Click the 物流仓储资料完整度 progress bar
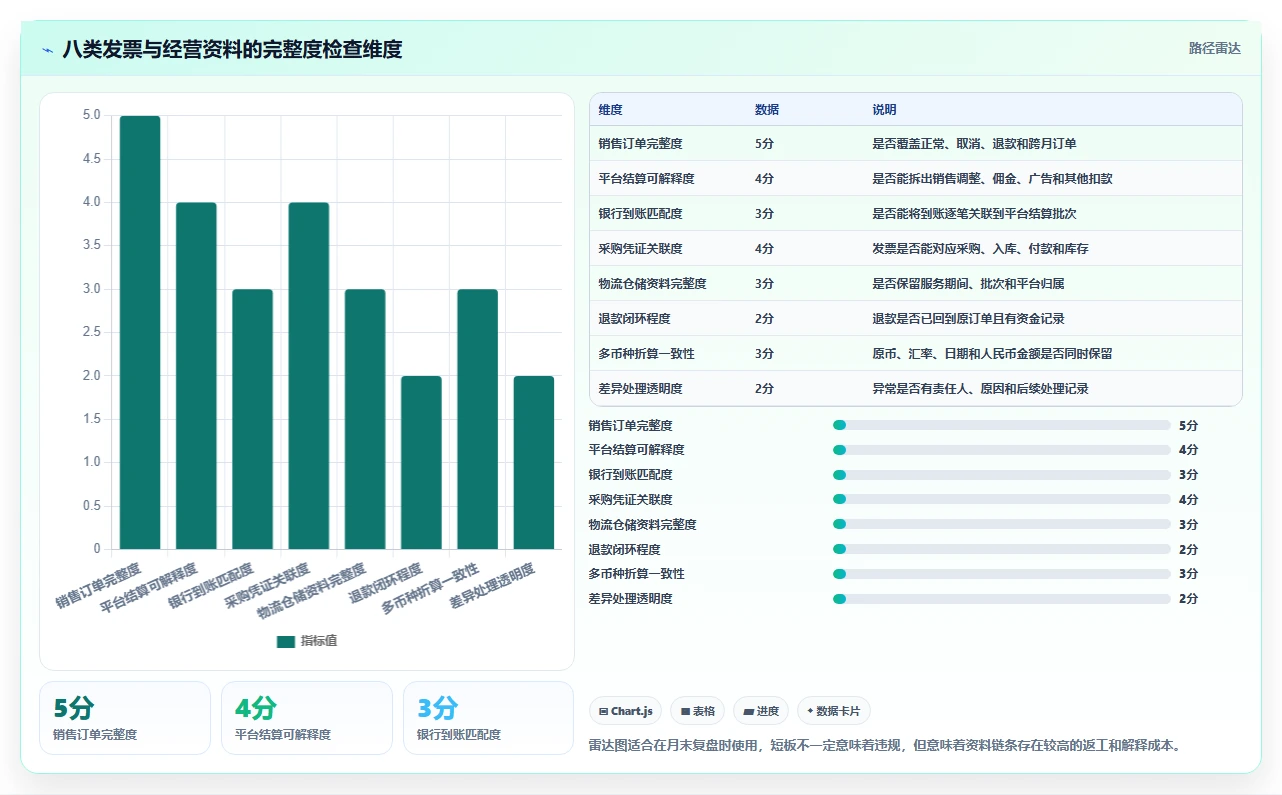The image size is (1282, 795). click(x=1001, y=524)
